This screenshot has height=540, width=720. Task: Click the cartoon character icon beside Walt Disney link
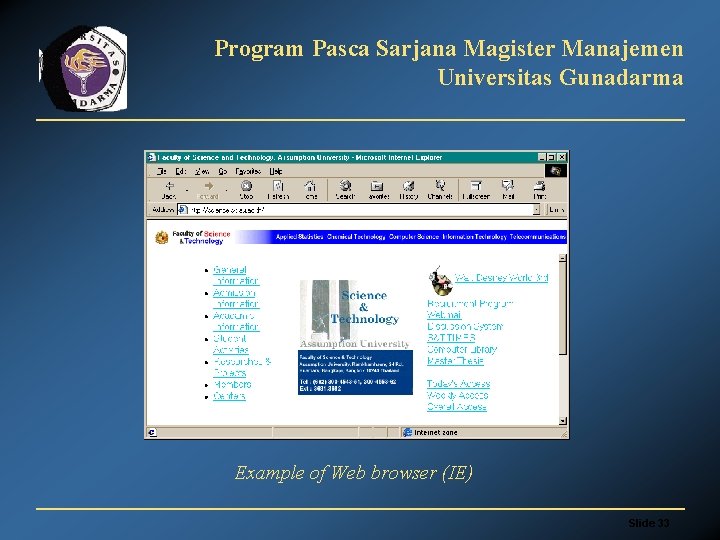[x=440, y=281]
